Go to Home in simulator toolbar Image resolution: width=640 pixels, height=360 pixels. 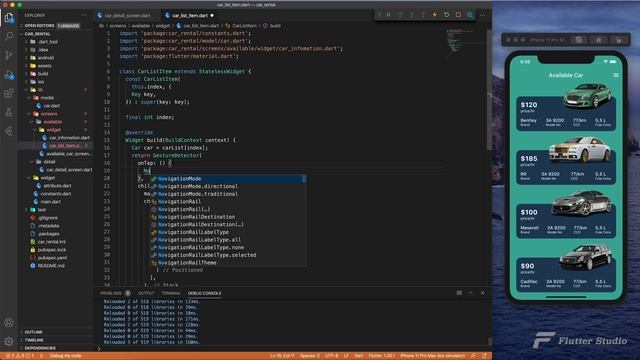(598, 40)
